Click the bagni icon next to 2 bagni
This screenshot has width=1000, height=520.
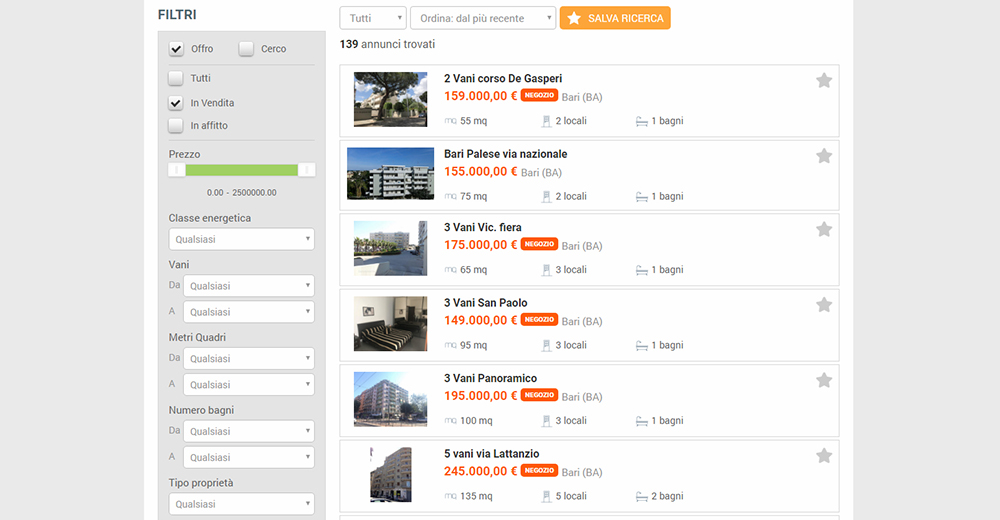[x=642, y=497]
